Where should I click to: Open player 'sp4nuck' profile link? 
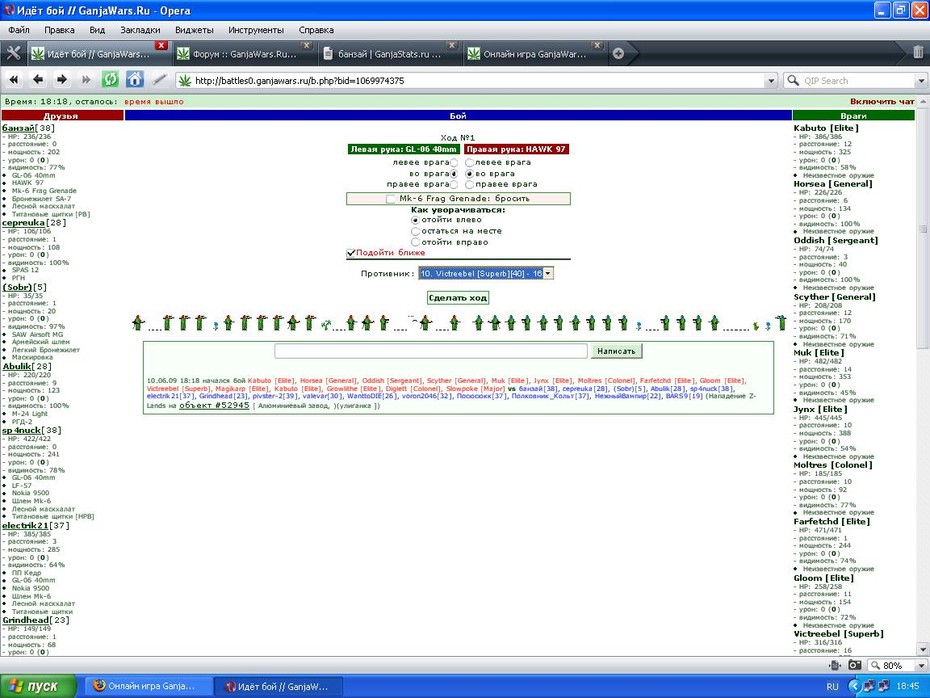pos(21,430)
